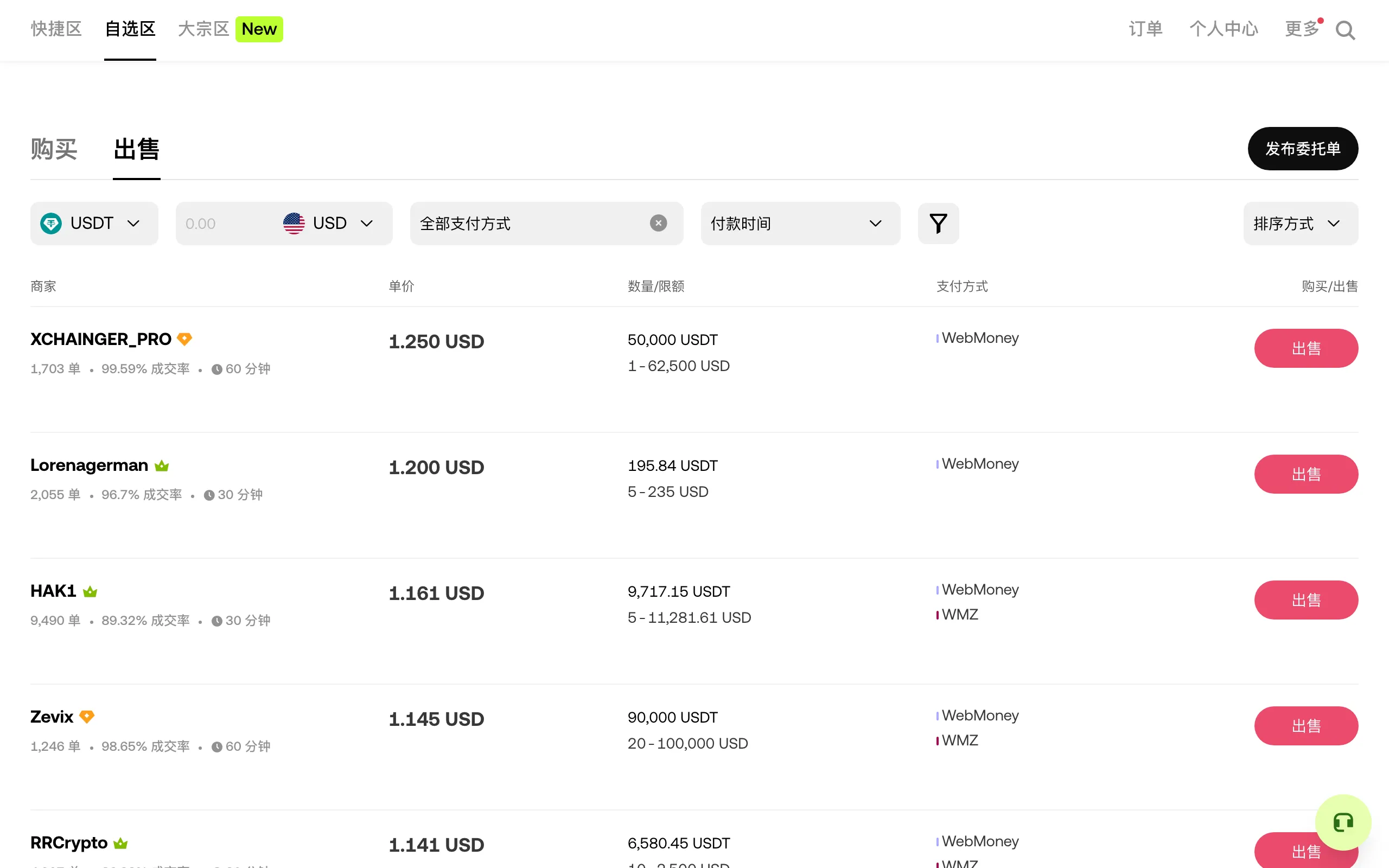
Task: Open merchant RRCrypto profile name
Action: 69,843
